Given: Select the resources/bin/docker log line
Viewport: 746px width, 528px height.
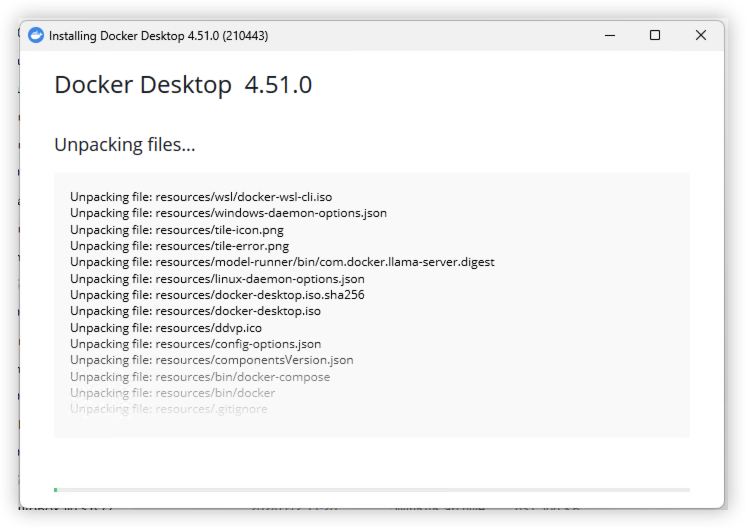Looking at the screenshot, I should [x=173, y=393].
